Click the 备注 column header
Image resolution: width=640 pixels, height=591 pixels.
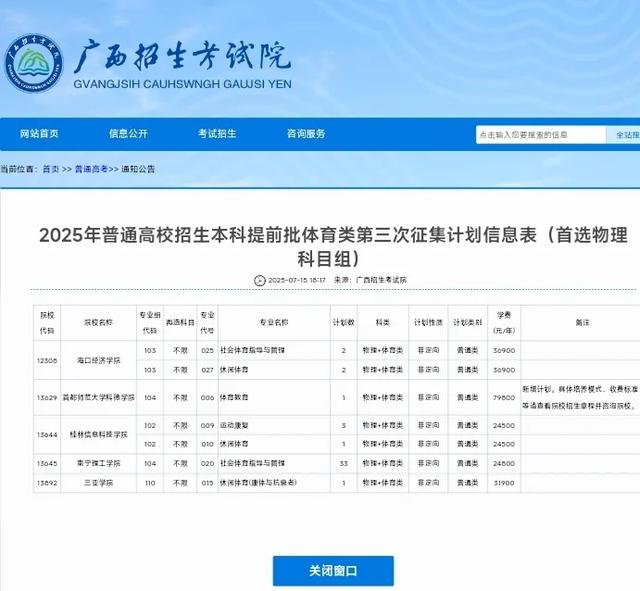[x=582, y=322]
